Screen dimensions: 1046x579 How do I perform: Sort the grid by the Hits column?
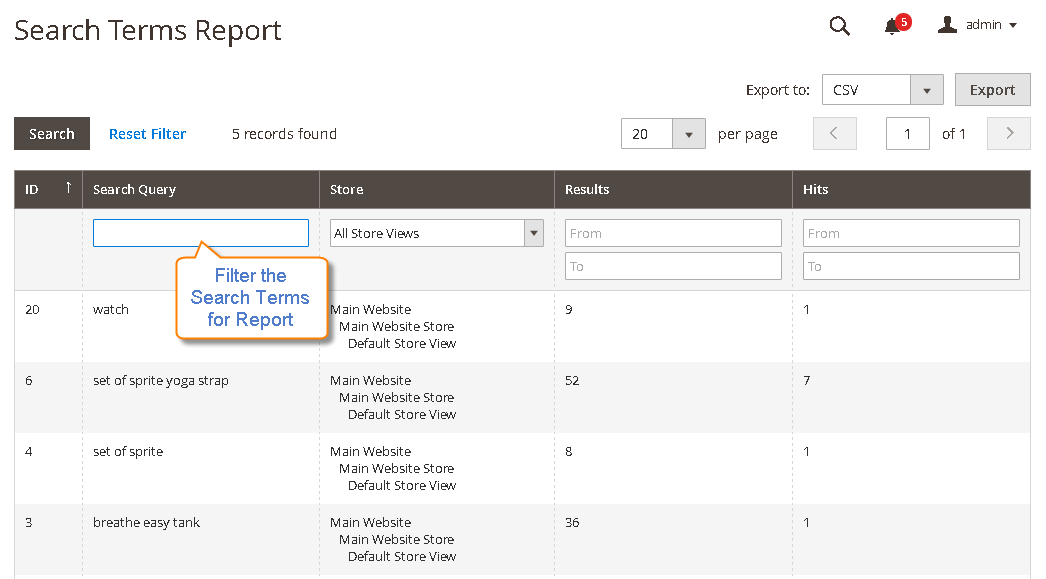(817, 189)
